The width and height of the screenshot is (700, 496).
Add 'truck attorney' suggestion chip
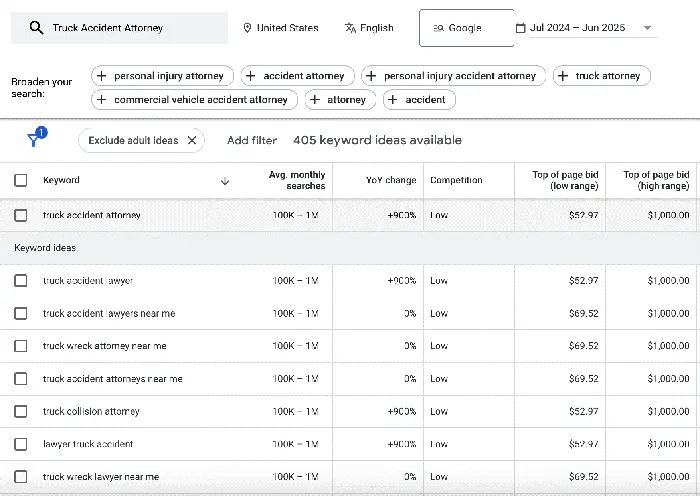(x=601, y=76)
